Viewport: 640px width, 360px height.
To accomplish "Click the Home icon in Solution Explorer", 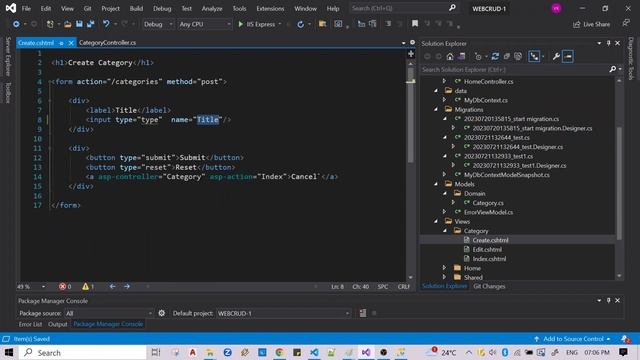I will (450, 56).
